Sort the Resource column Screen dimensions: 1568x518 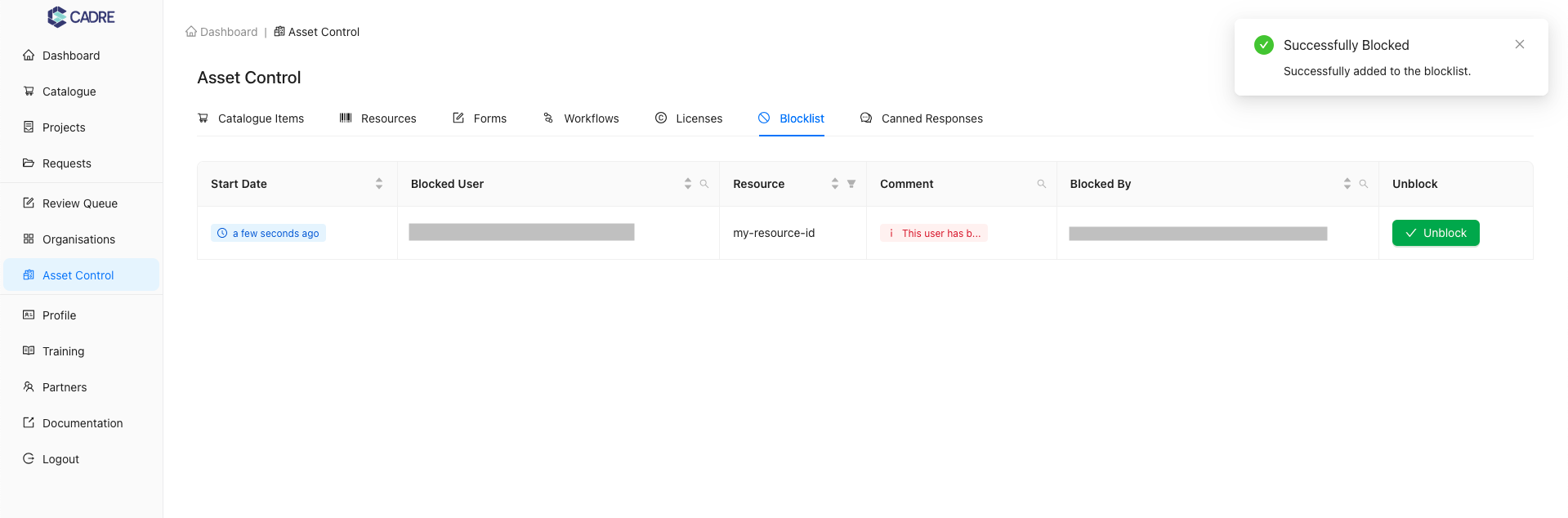coord(835,184)
